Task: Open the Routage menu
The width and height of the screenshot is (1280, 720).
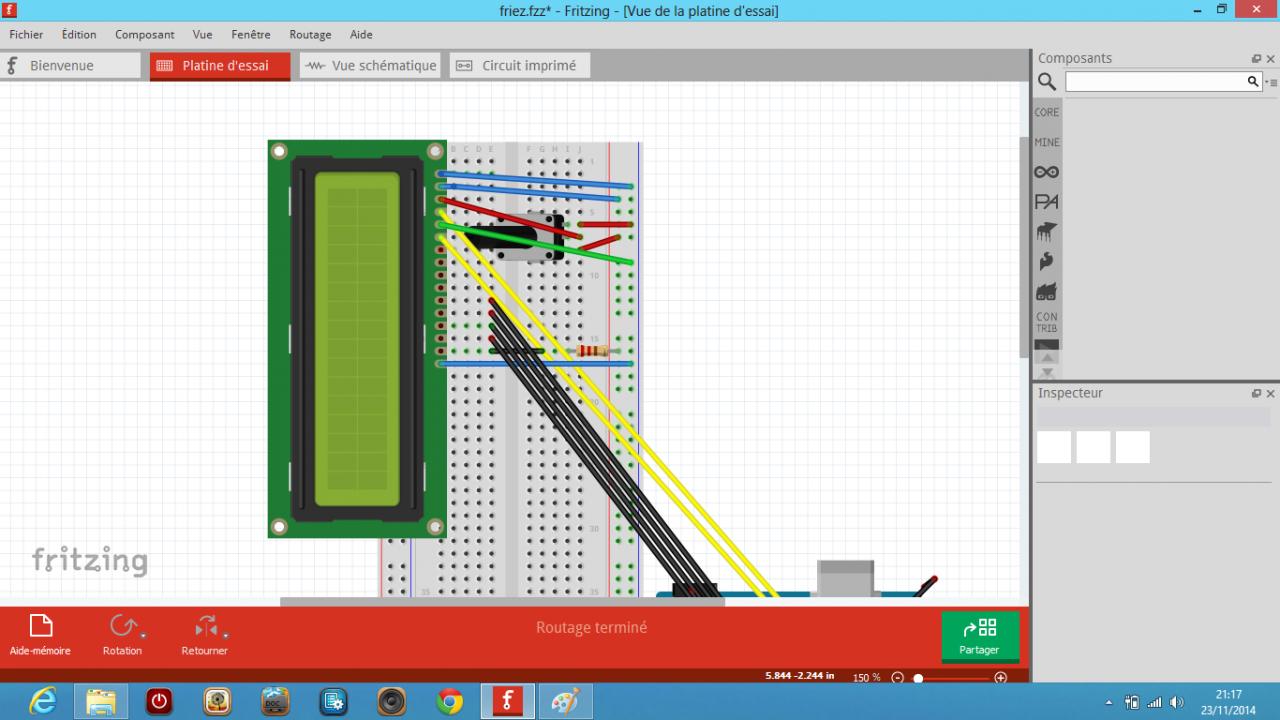Action: coord(310,34)
